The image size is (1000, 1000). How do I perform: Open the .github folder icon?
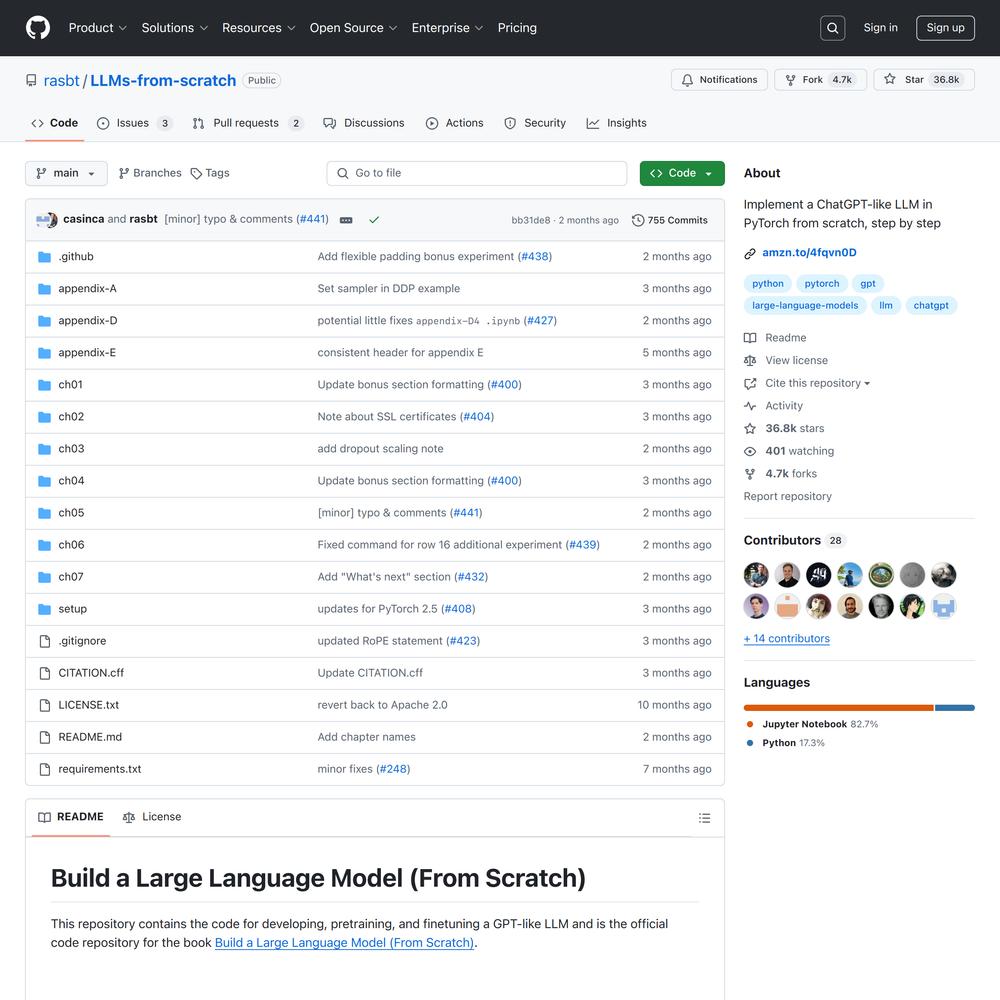pyautogui.click(x=44, y=257)
